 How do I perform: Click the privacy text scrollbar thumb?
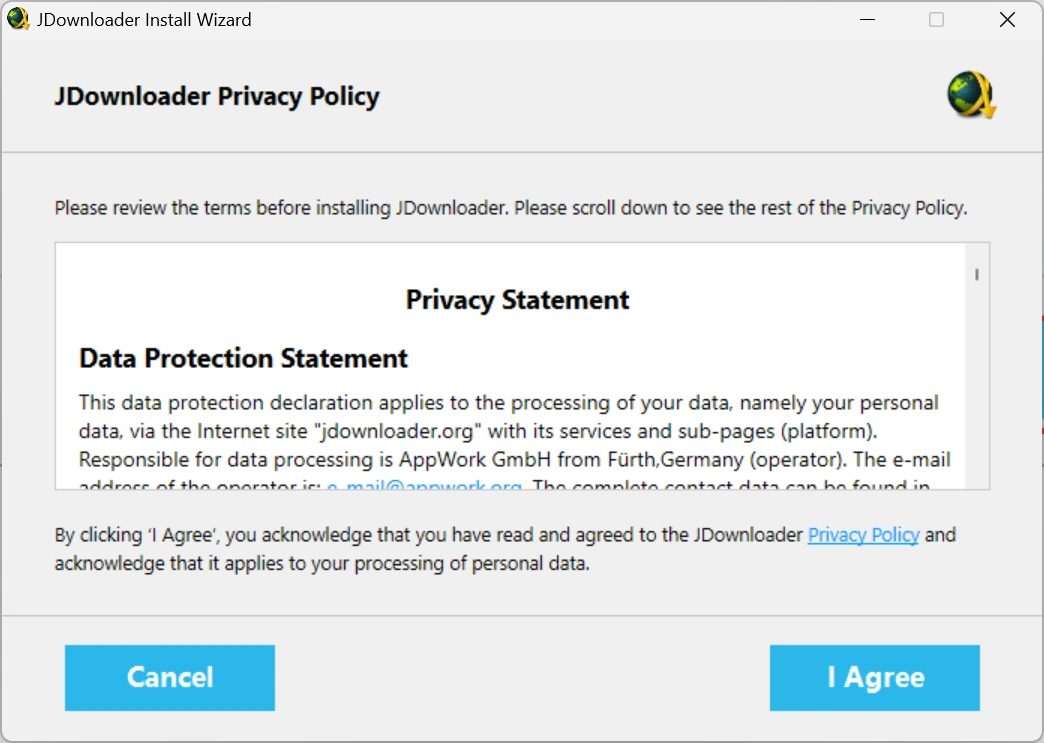click(977, 274)
